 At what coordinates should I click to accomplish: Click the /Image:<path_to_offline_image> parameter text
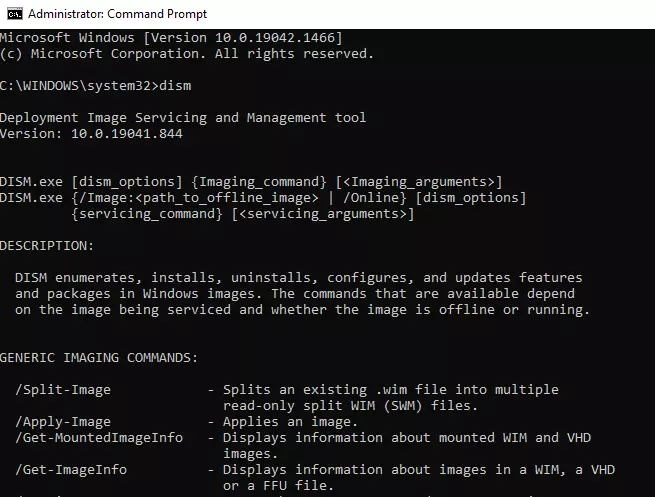pos(199,198)
